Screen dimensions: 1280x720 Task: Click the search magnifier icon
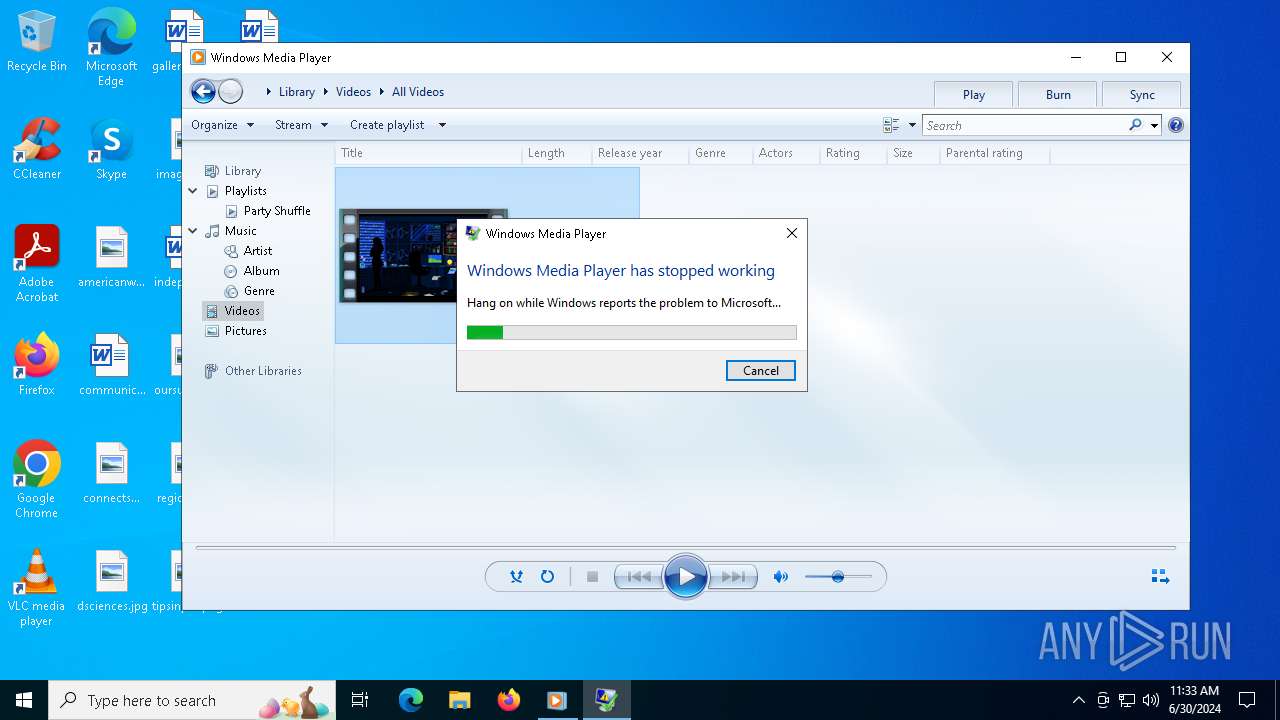1135,125
